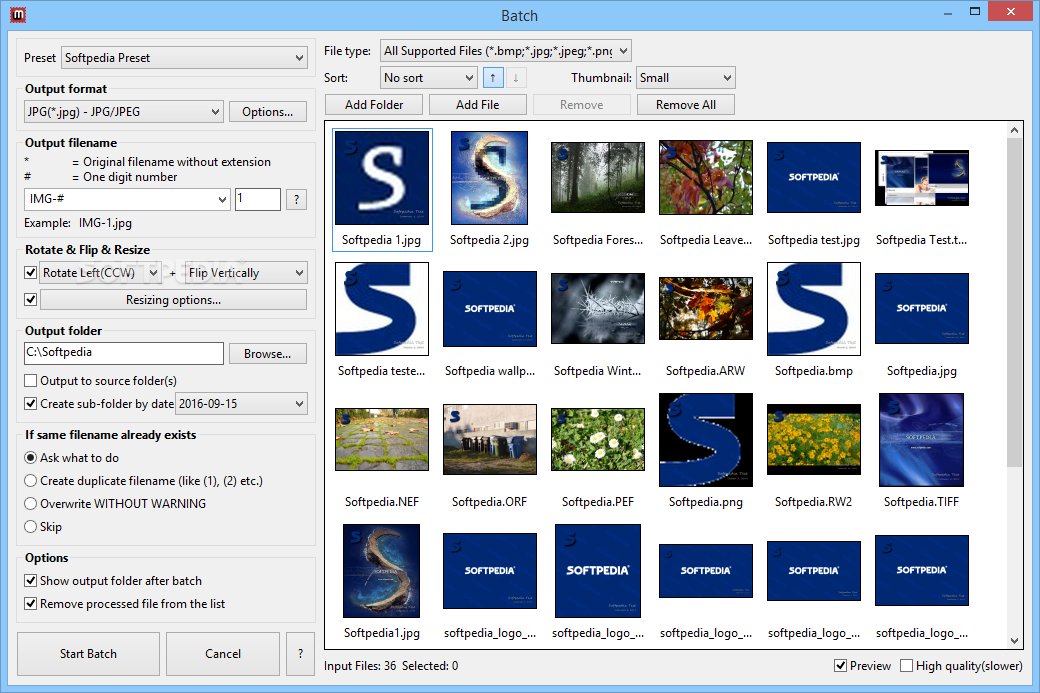
Task: Open Resizing options...
Action: tap(174, 300)
